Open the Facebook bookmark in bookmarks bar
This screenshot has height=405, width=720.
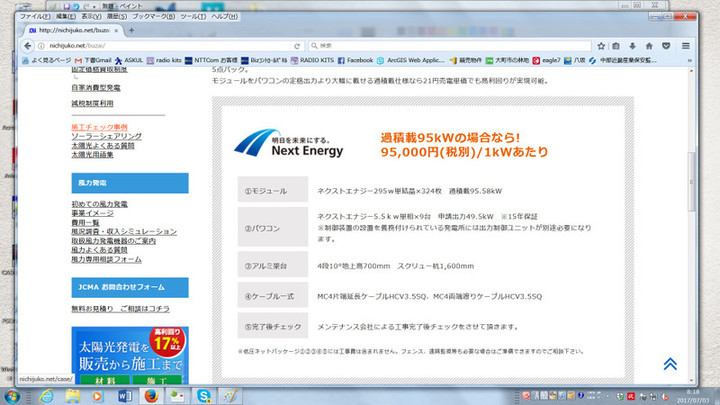pos(355,59)
